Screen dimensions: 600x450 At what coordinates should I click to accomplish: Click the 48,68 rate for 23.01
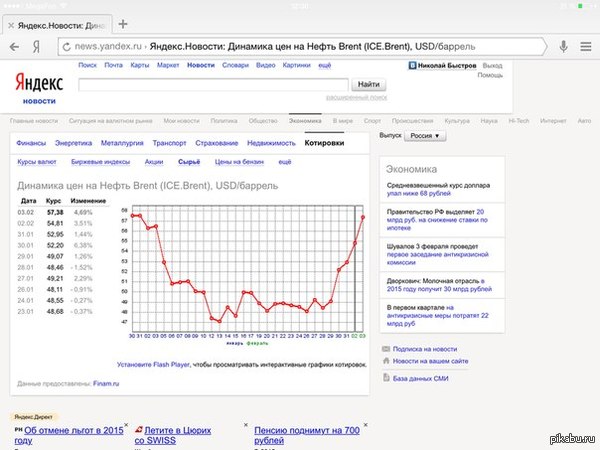point(55,311)
